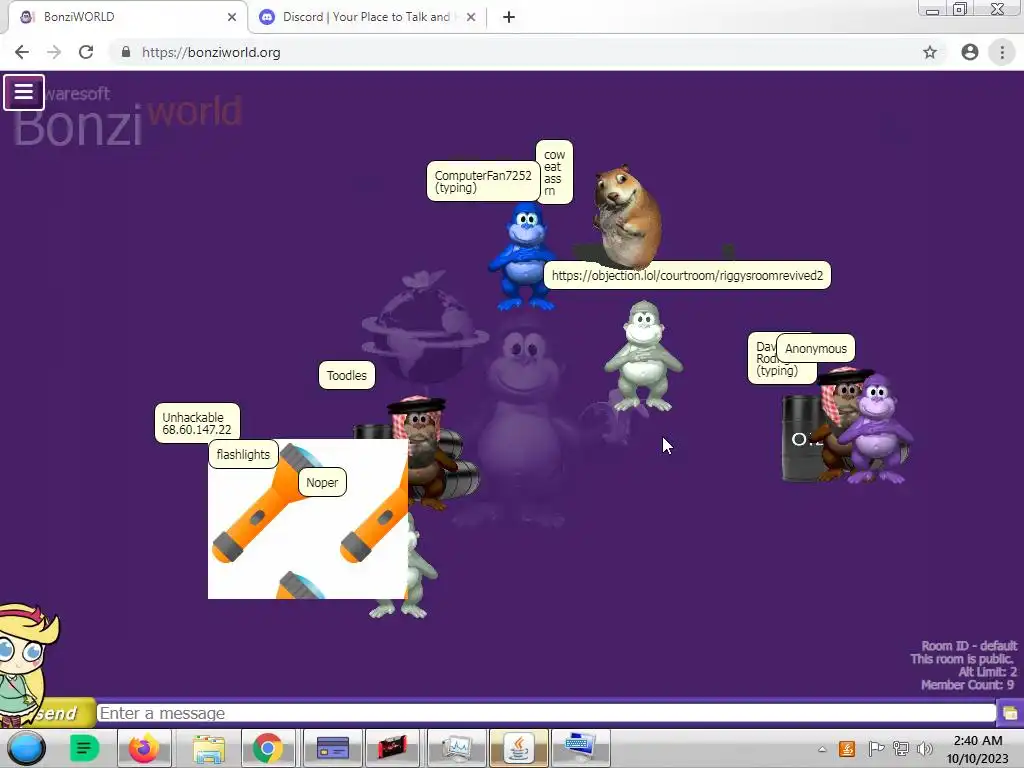This screenshot has height=768, width=1024.
Task: Click the cow eat speech bubble
Action: [x=554, y=172]
